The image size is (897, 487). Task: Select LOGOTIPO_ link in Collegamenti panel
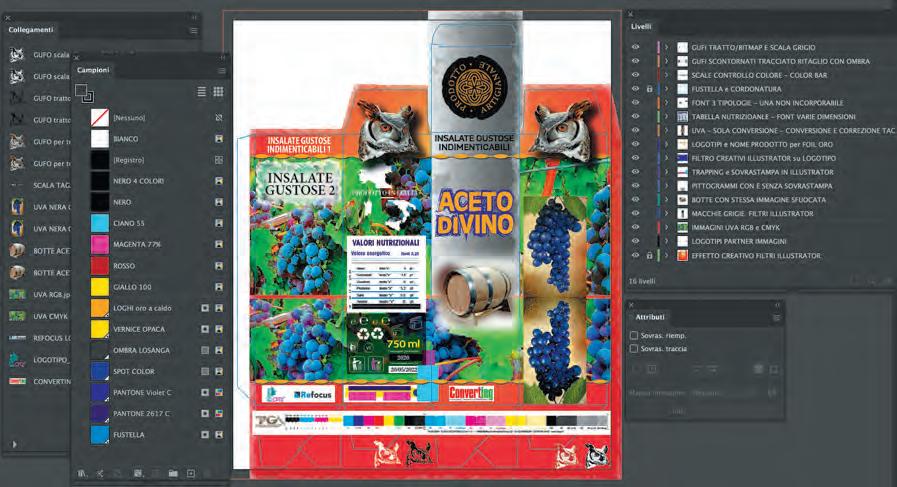pyautogui.click(x=39, y=360)
